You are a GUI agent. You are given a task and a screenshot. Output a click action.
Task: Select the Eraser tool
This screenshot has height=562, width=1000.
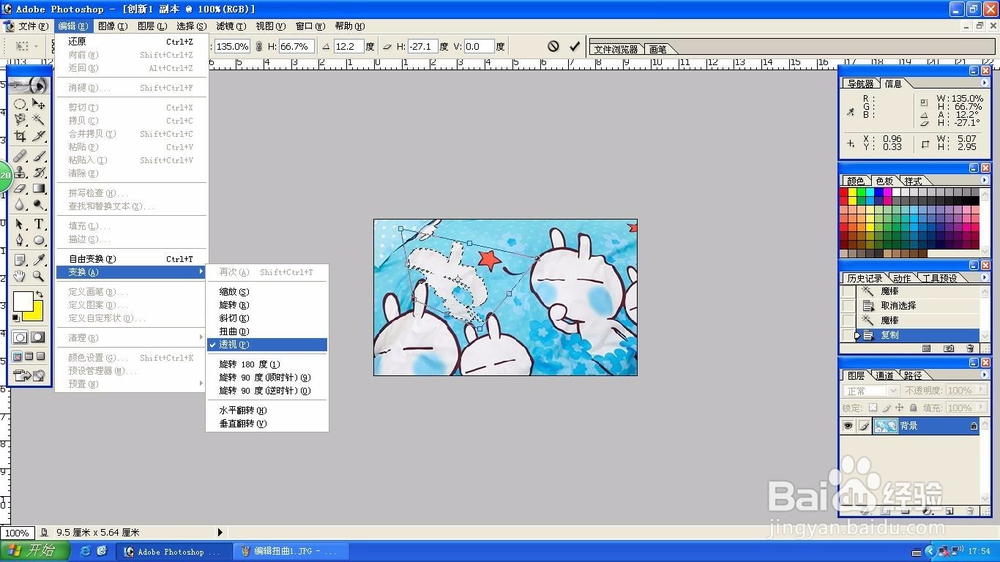pos(20,188)
